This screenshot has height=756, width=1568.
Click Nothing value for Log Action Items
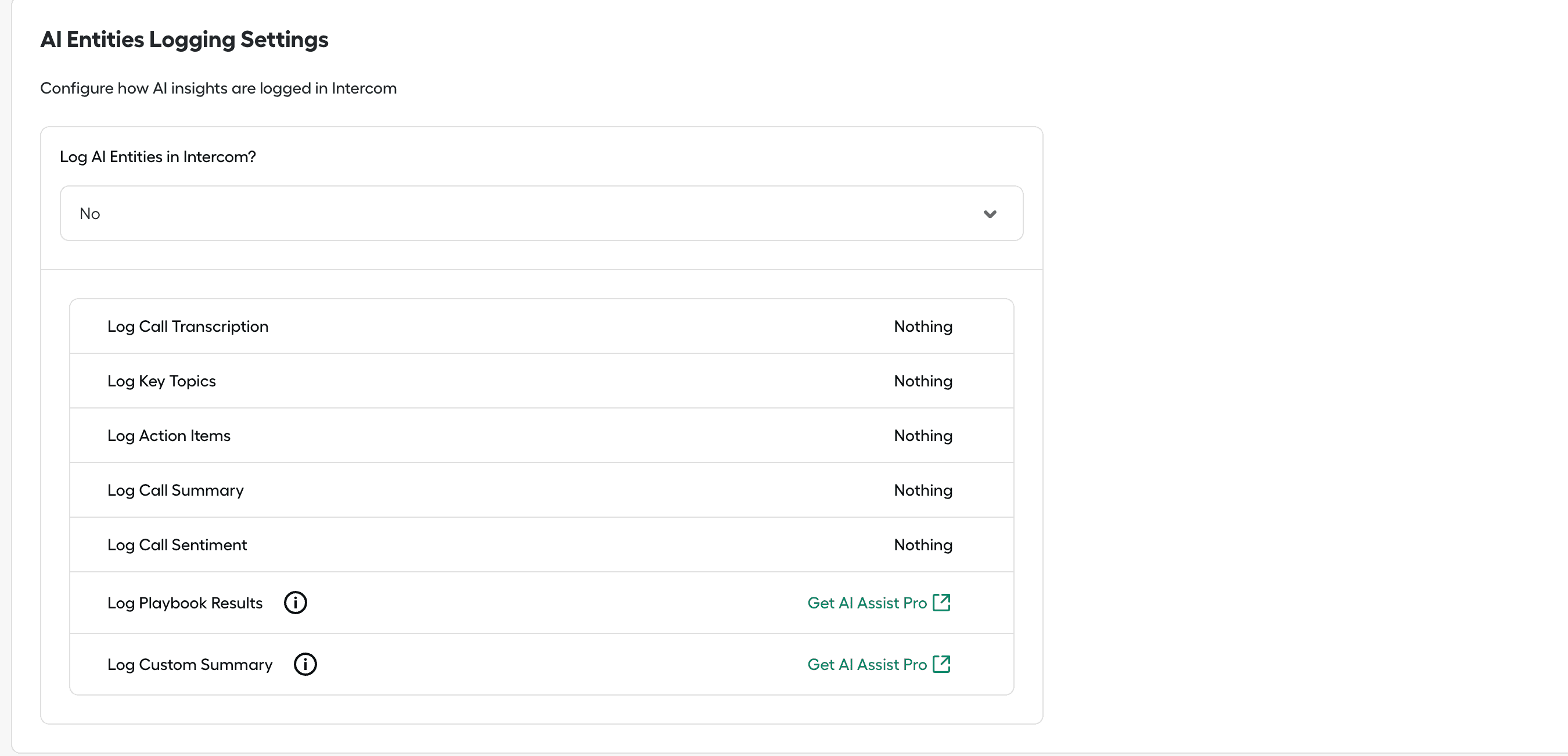tap(923, 436)
